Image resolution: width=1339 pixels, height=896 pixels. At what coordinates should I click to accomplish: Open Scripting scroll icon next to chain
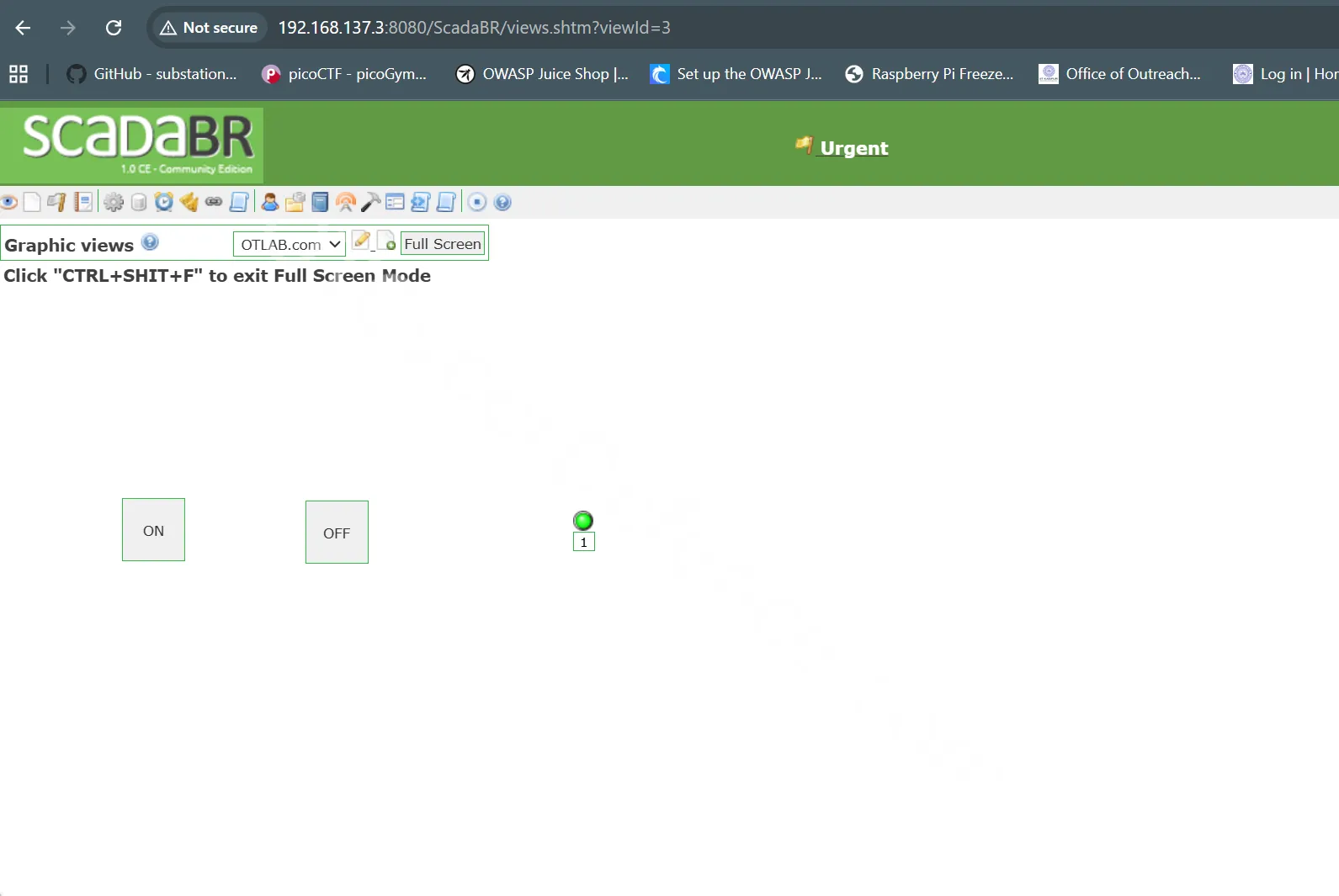(239, 202)
